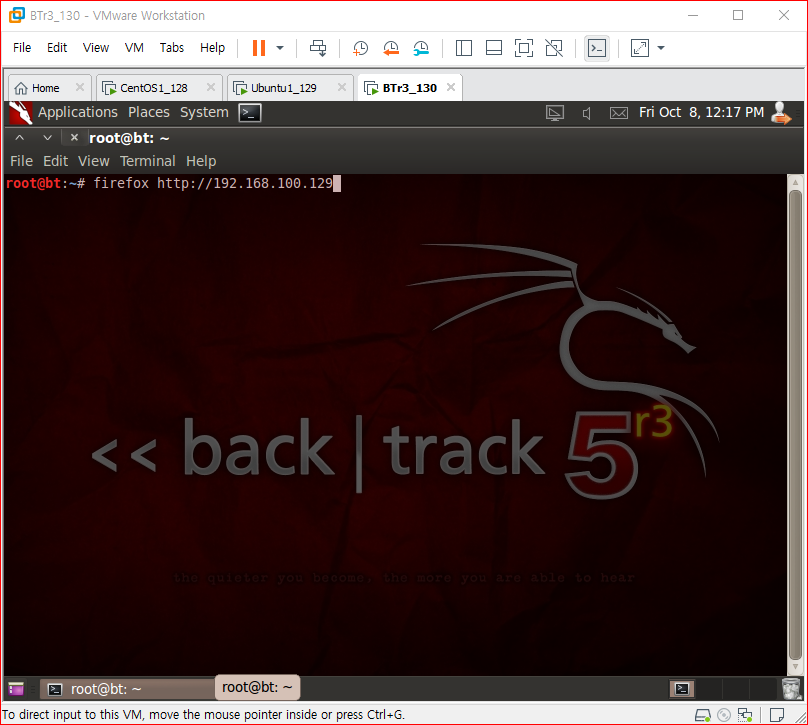Click the workspace switcher terminal thumbnail
The width and height of the screenshot is (808, 725).
click(682, 688)
